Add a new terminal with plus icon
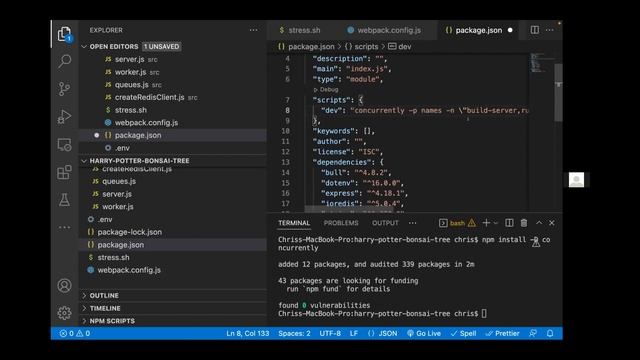Viewport: 640px width, 360px height. tap(486, 223)
